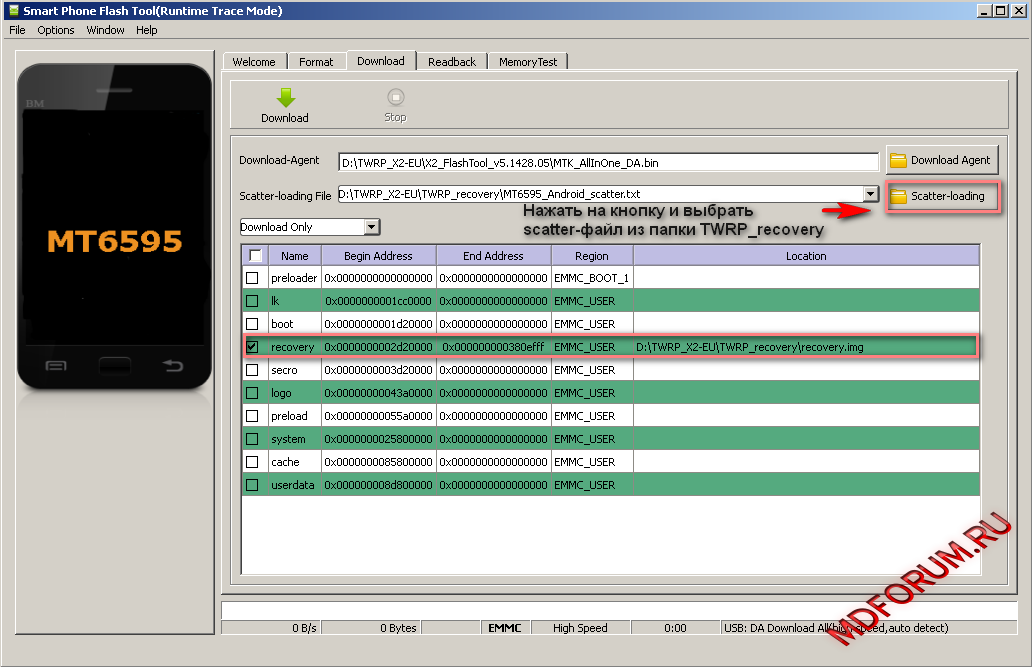The image size is (1032, 667).
Task: Click the Download Agent folder button
Action: pos(941,160)
